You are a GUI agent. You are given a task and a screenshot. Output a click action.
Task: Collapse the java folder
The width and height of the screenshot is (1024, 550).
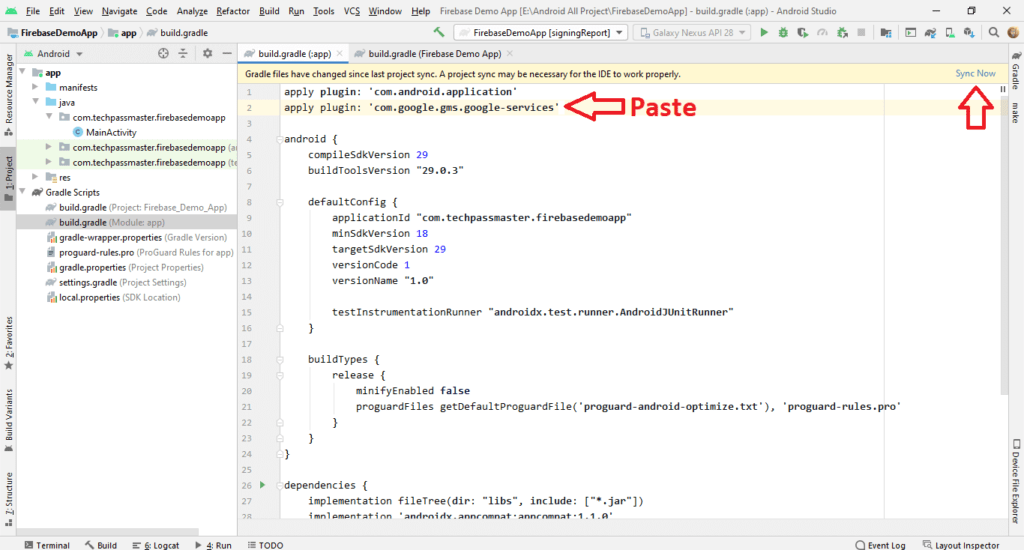[35, 102]
